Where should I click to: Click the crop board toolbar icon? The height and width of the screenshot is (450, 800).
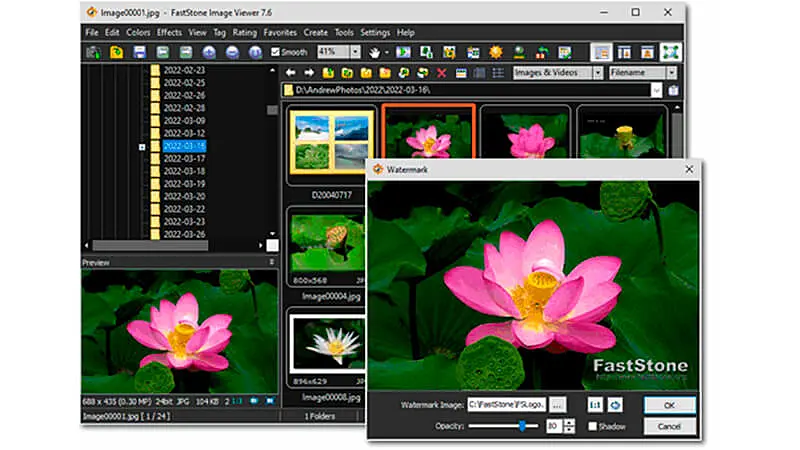449,52
